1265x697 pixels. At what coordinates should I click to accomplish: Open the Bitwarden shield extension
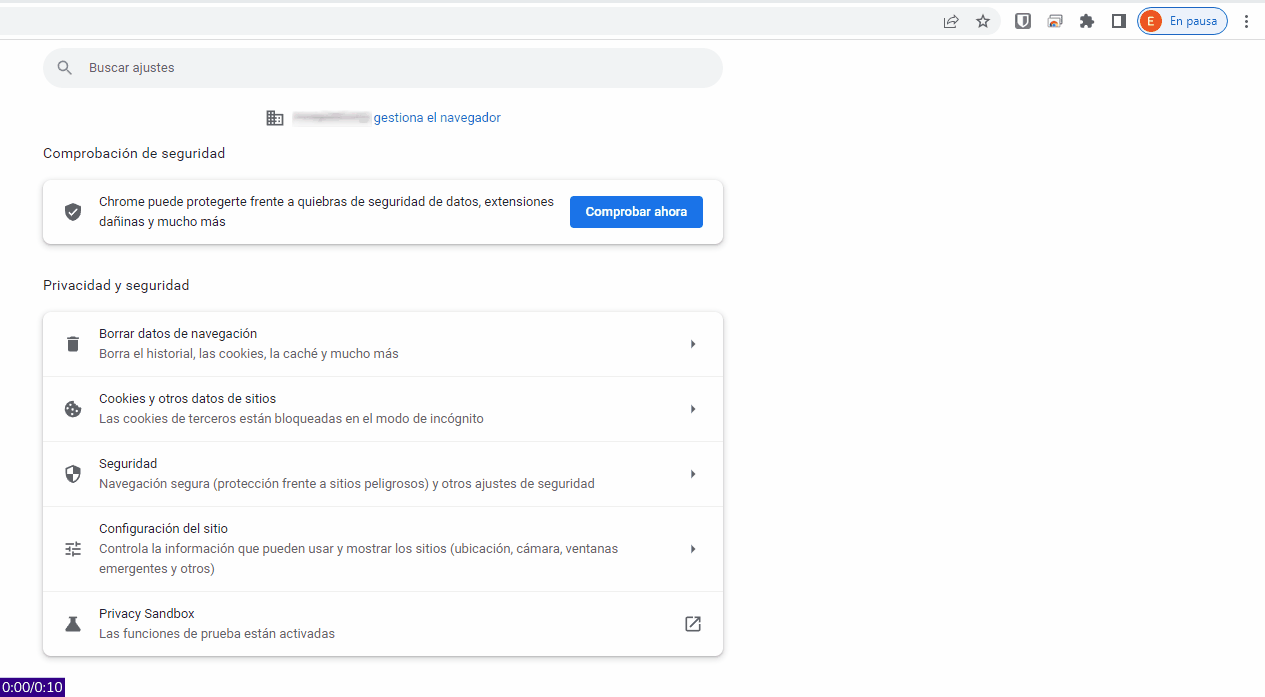1023,21
